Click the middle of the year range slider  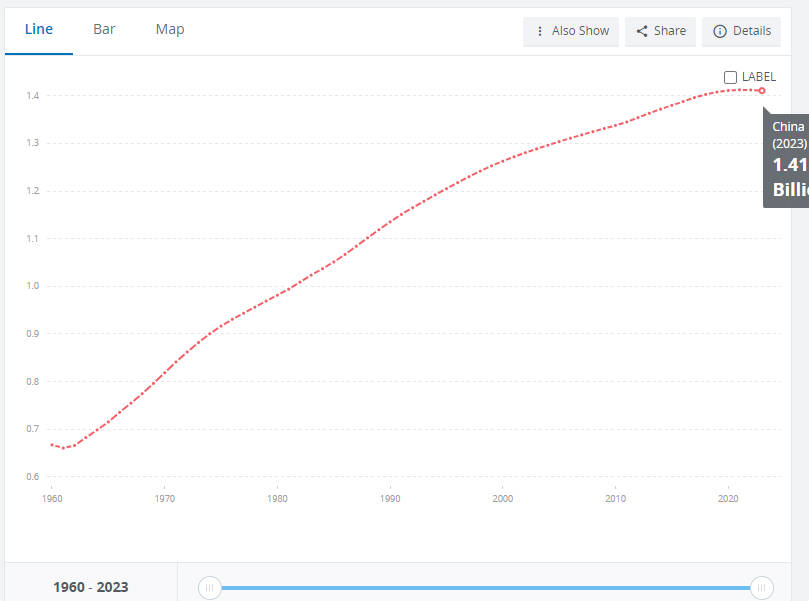[x=485, y=588]
